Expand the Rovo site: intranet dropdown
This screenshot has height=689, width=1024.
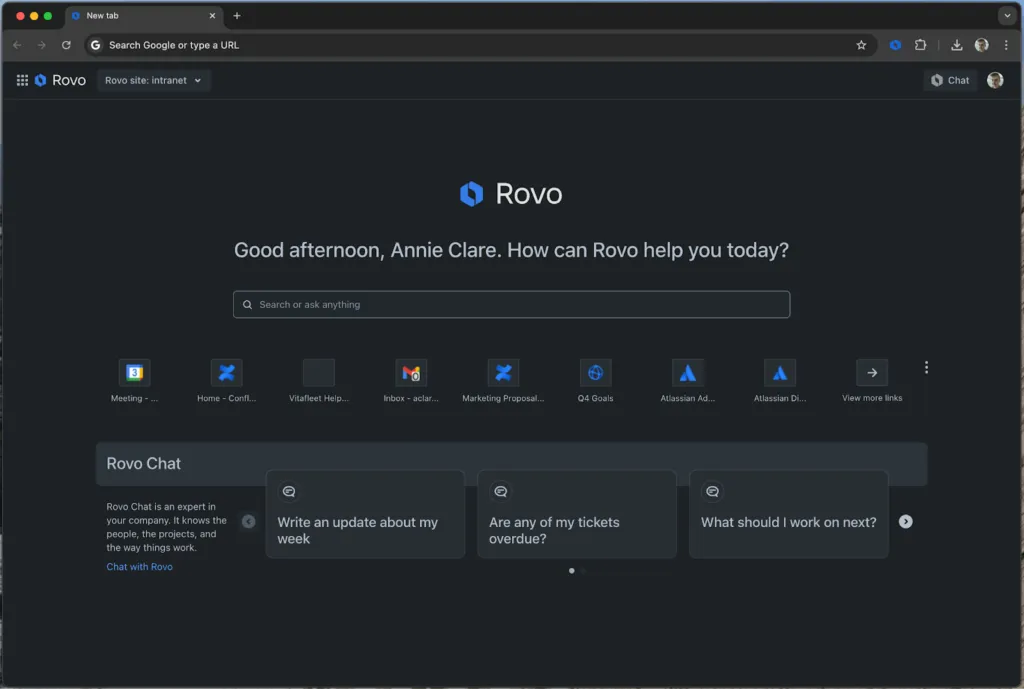pyautogui.click(x=154, y=80)
